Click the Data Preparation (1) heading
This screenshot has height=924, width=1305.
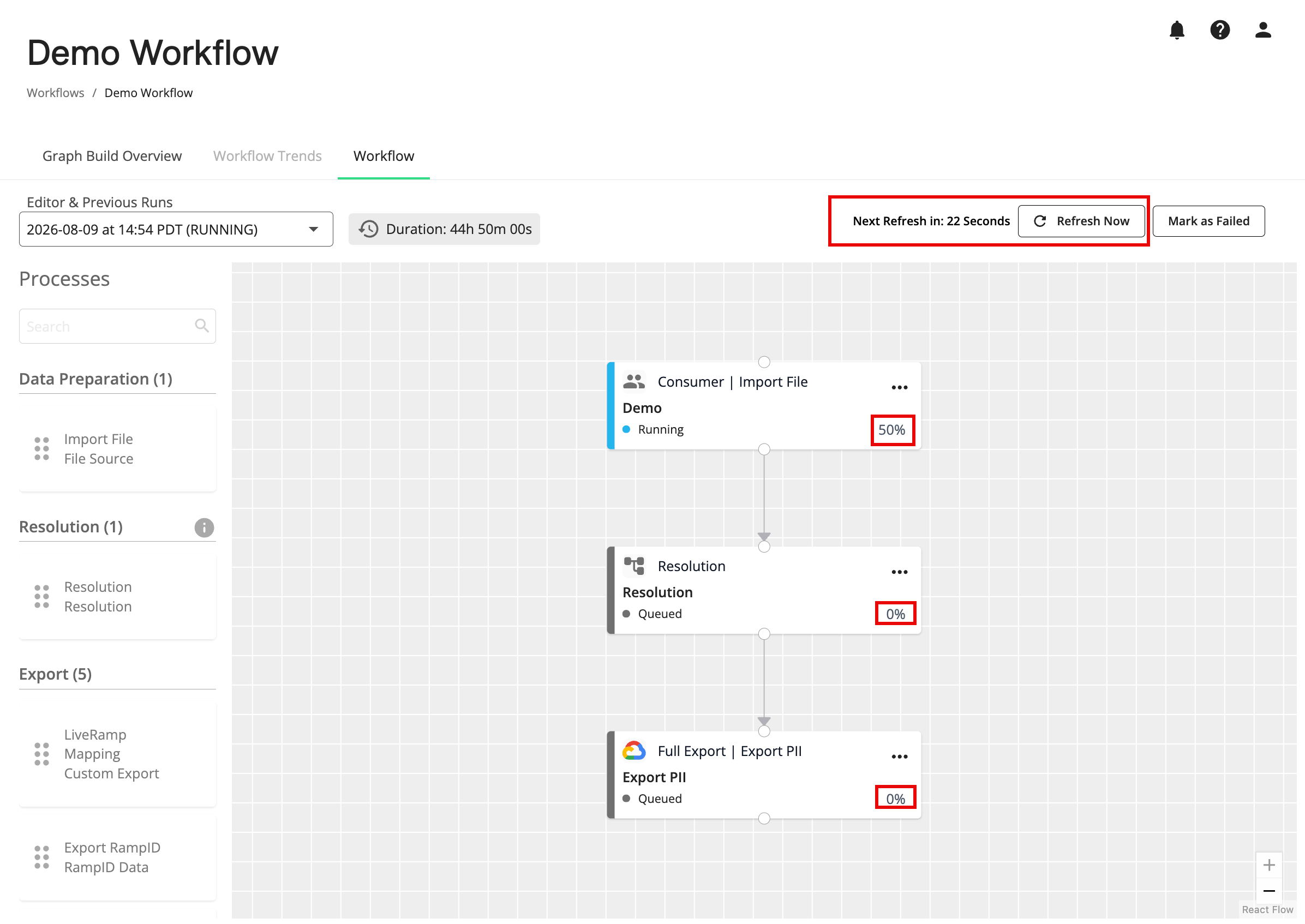95,379
